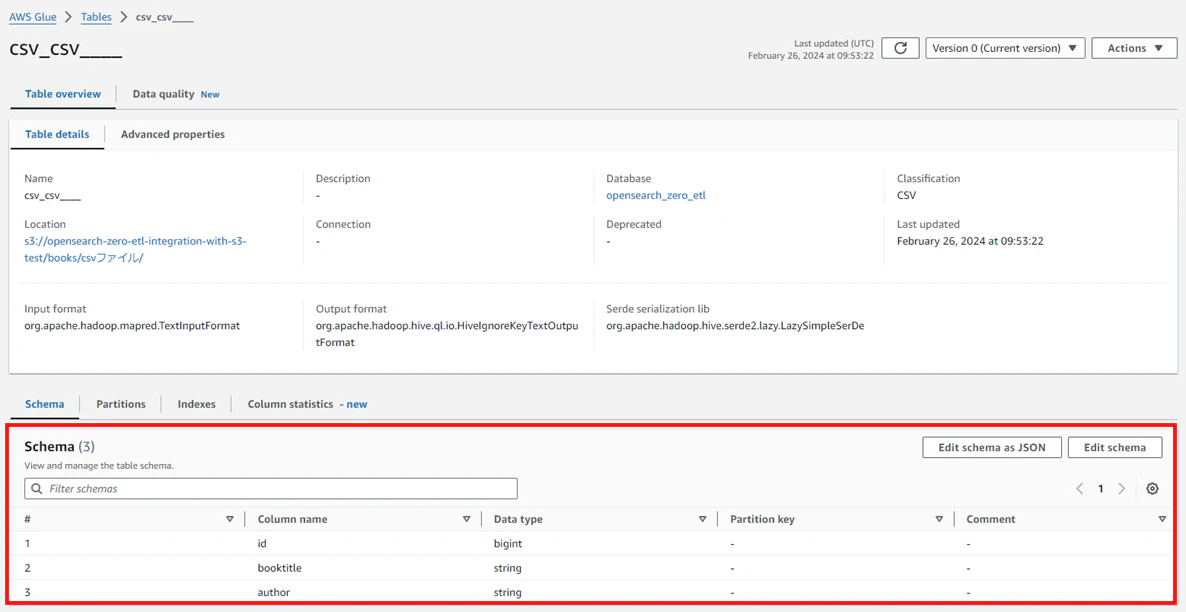This screenshot has height=612, width=1186.
Task: Select the Schema tab
Action: [x=45, y=404]
